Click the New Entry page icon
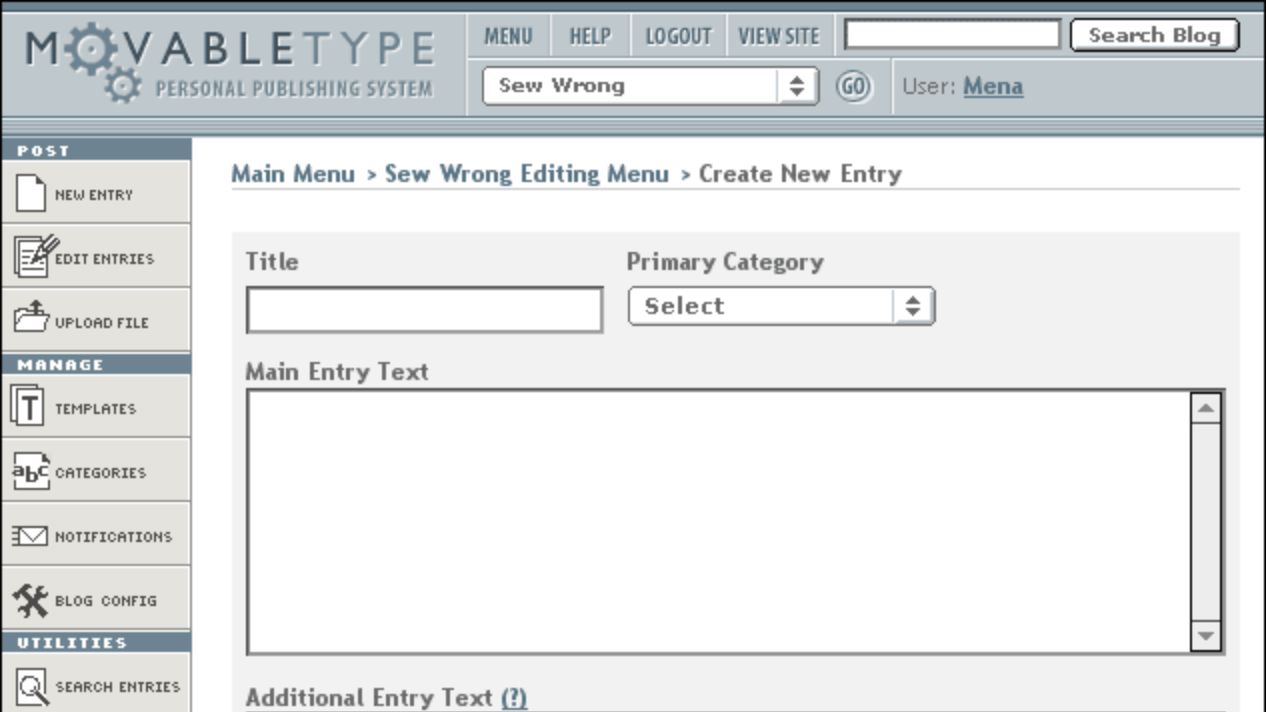The width and height of the screenshot is (1266, 712). click(31, 194)
